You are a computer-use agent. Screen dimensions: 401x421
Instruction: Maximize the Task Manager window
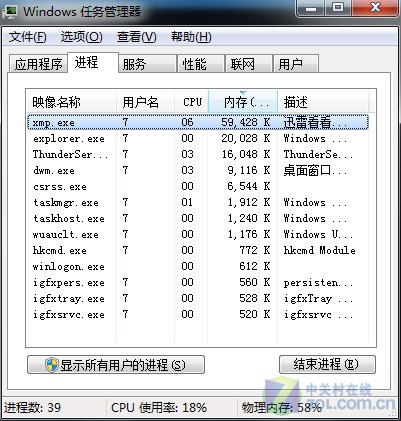pos(338,8)
